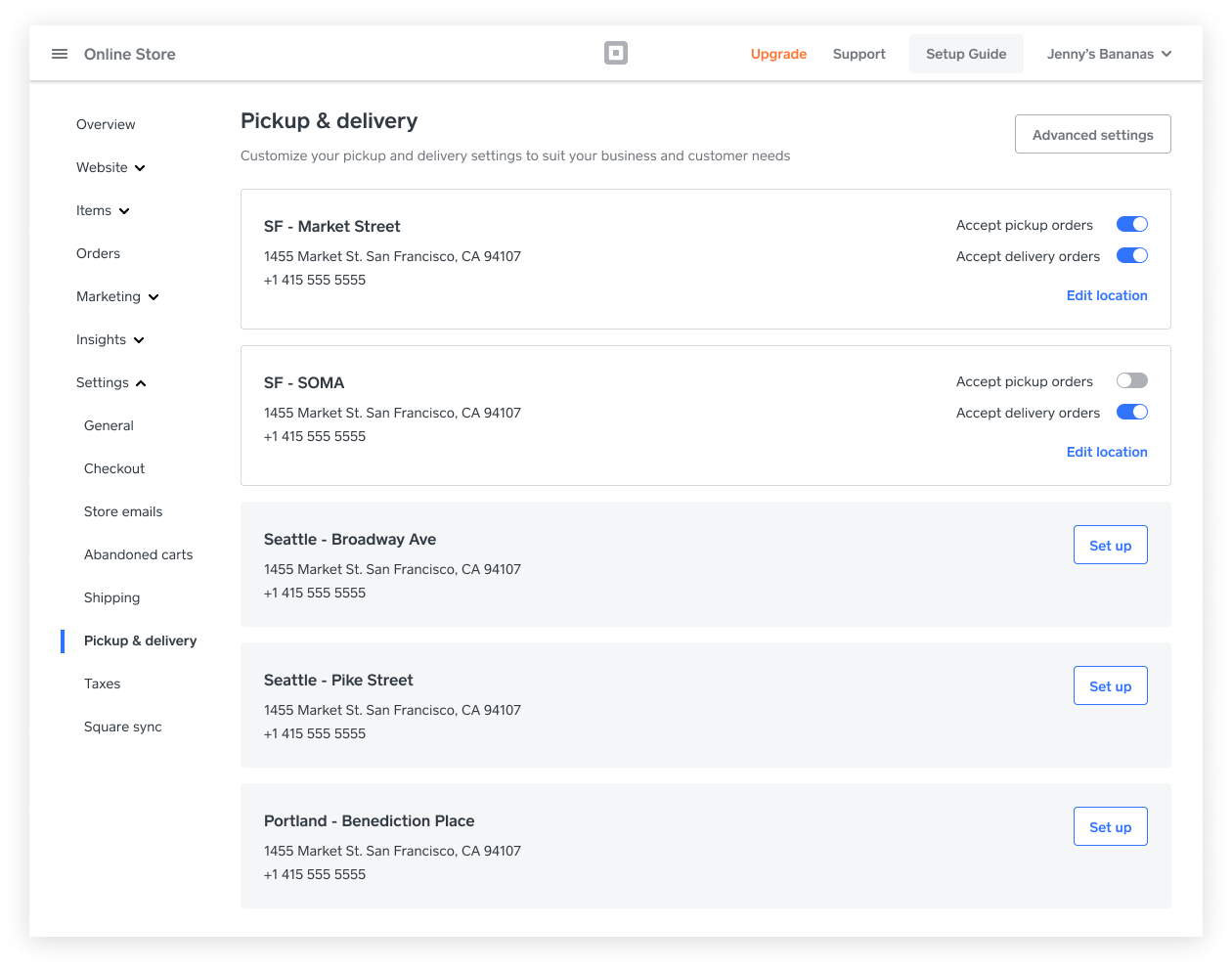The width and height of the screenshot is (1232, 970).
Task: Open Advanced settings
Action: 1093,134
